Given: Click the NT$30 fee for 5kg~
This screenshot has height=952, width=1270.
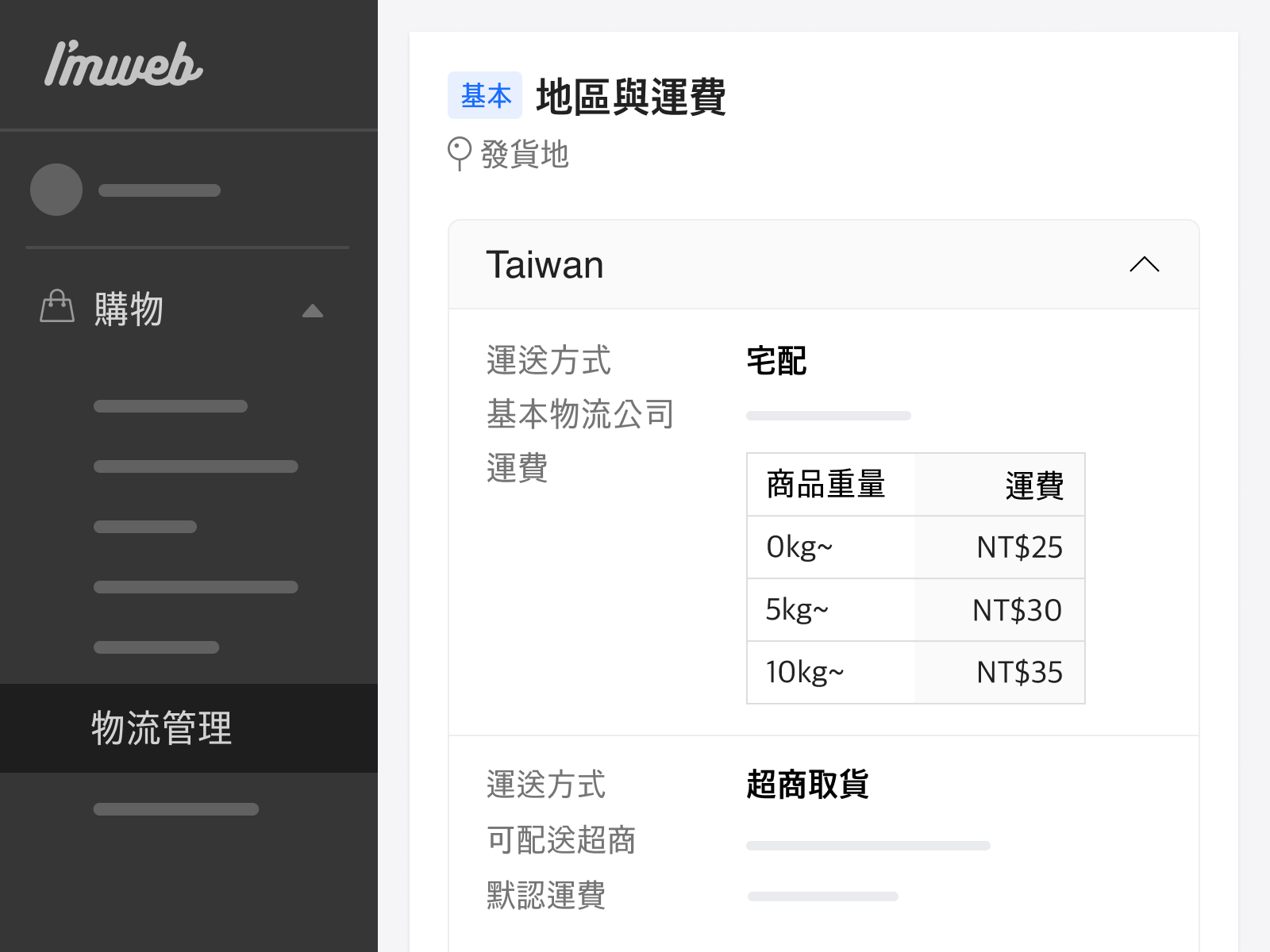Looking at the screenshot, I should [x=1017, y=609].
